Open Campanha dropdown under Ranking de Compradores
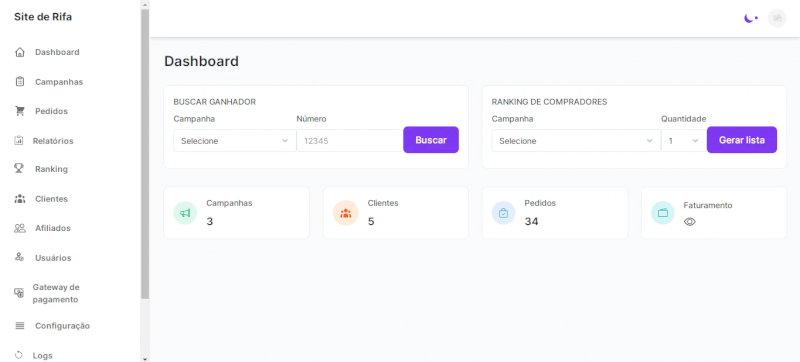 576,141
